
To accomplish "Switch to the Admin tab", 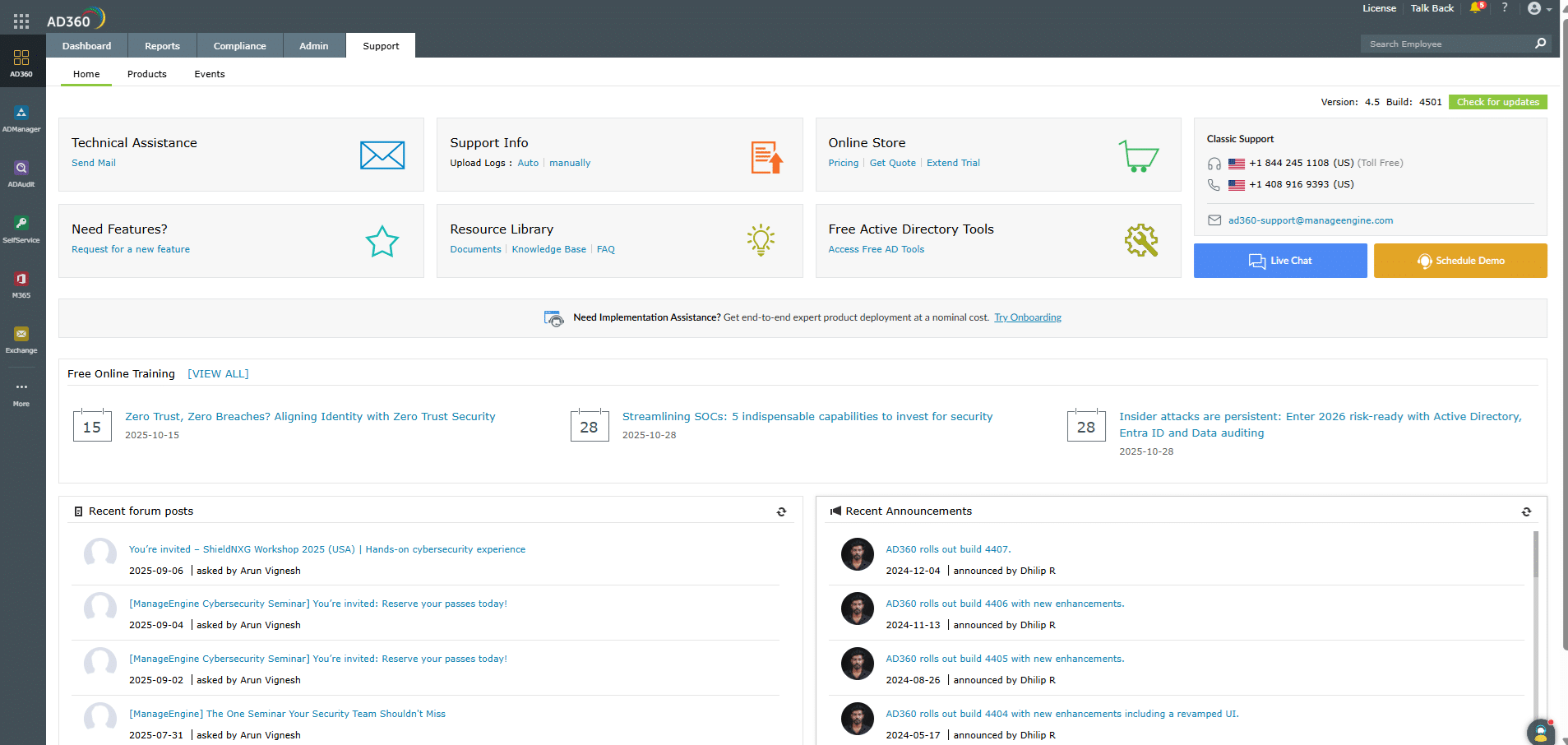I will pyautogui.click(x=314, y=46).
